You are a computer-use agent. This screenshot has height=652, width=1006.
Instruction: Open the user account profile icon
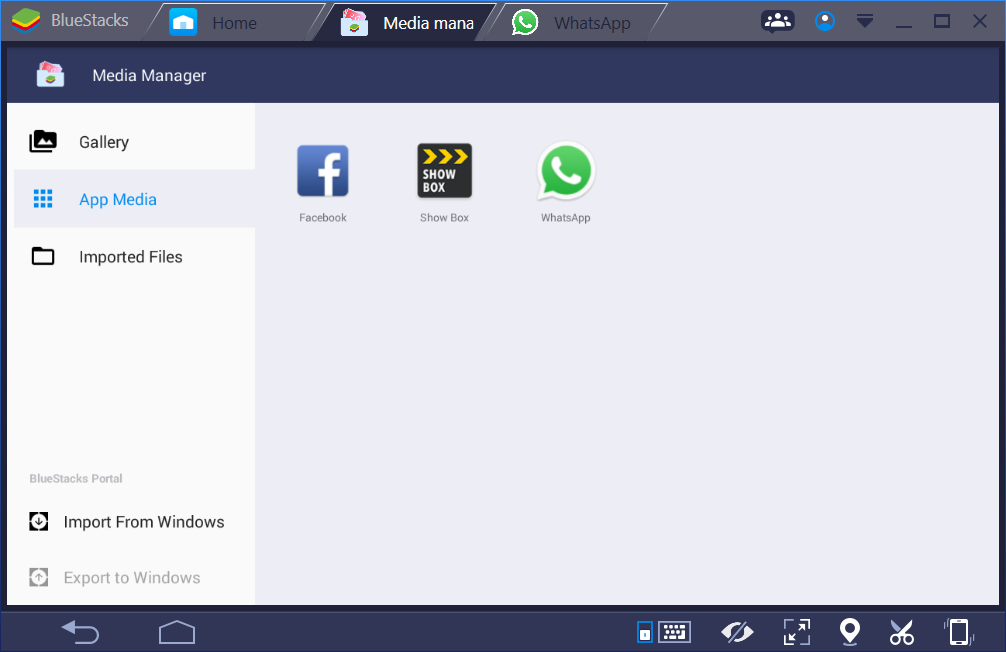pyautogui.click(x=824, y=21)
